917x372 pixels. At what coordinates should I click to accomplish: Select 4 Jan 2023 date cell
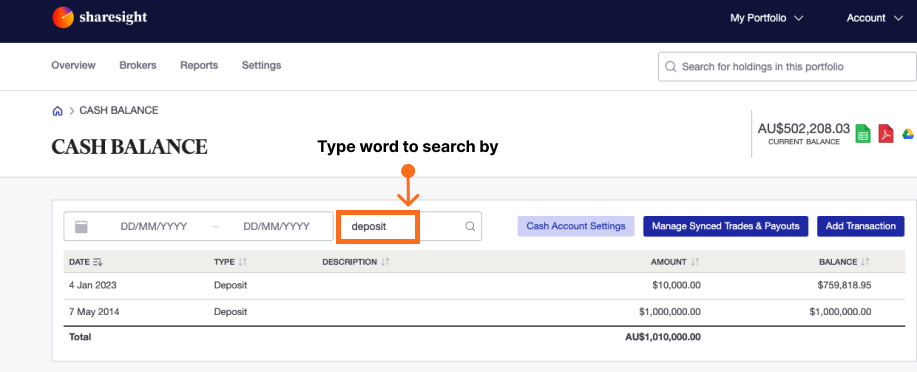(93, 285)
